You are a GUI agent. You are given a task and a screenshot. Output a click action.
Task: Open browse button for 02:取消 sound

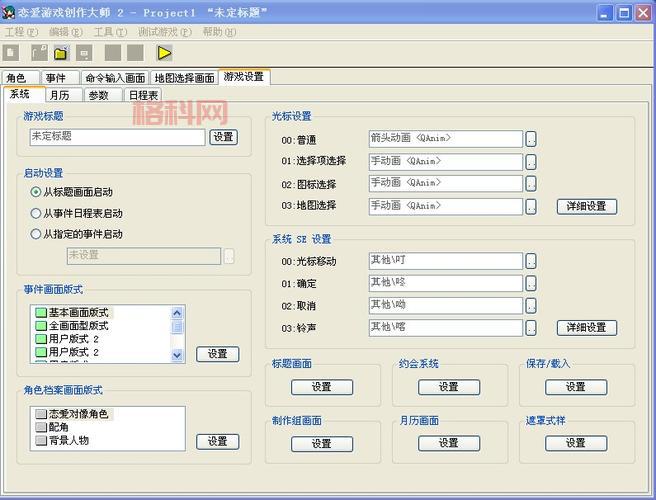[531, 305]
